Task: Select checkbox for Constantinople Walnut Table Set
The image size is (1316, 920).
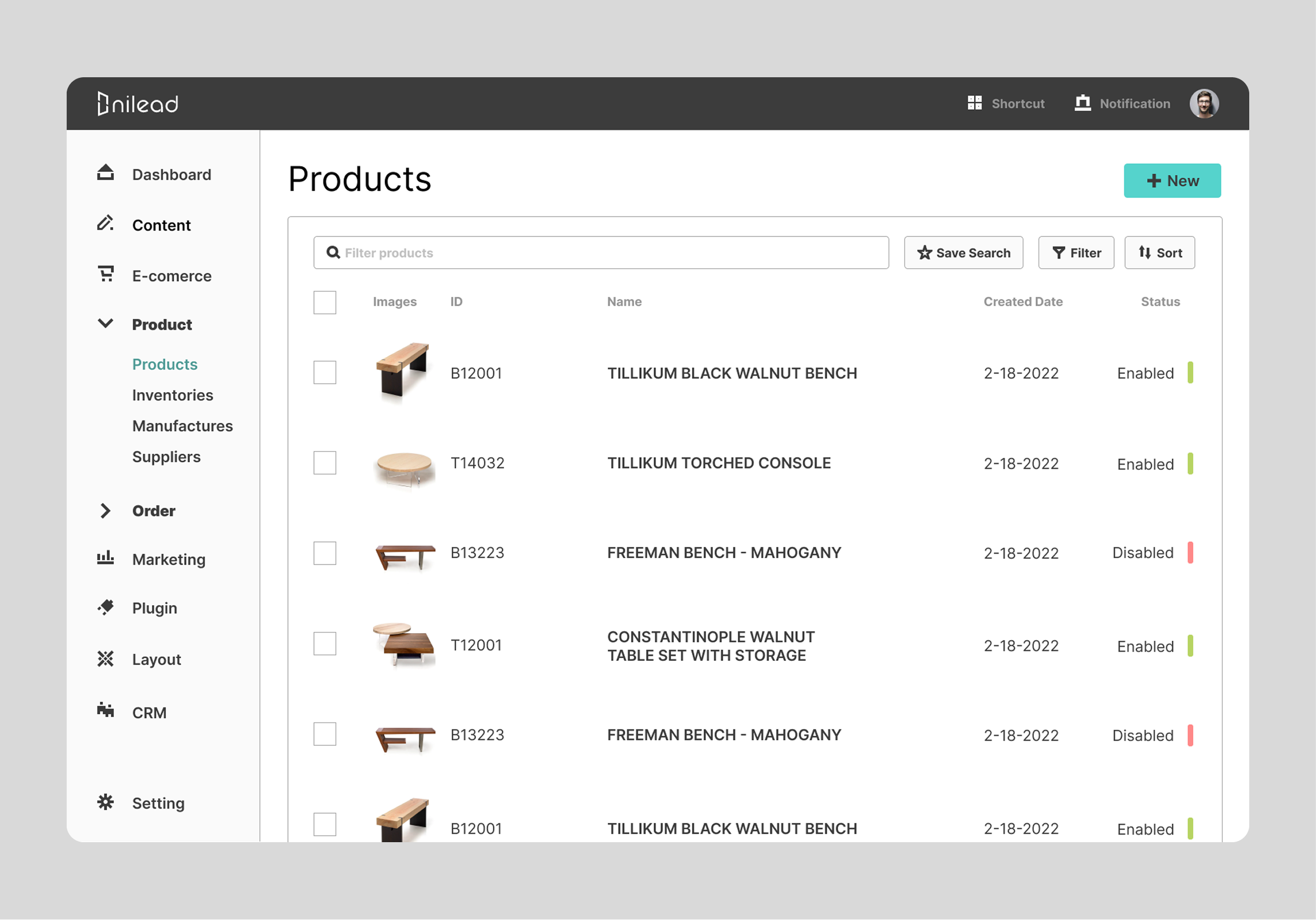Action: (325, 644)
